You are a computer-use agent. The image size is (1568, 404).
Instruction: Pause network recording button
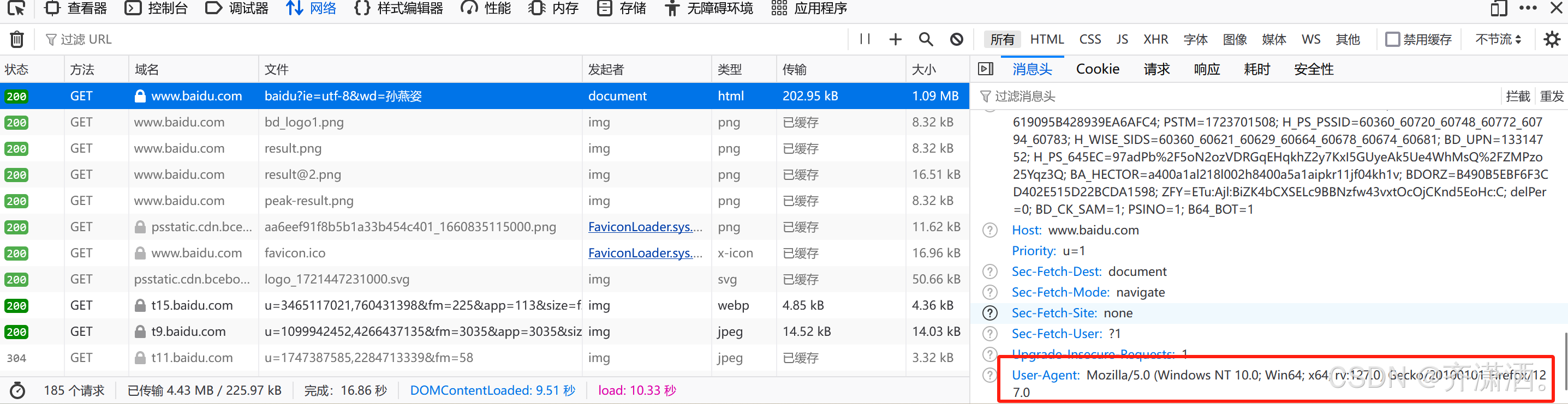point(865,40)
